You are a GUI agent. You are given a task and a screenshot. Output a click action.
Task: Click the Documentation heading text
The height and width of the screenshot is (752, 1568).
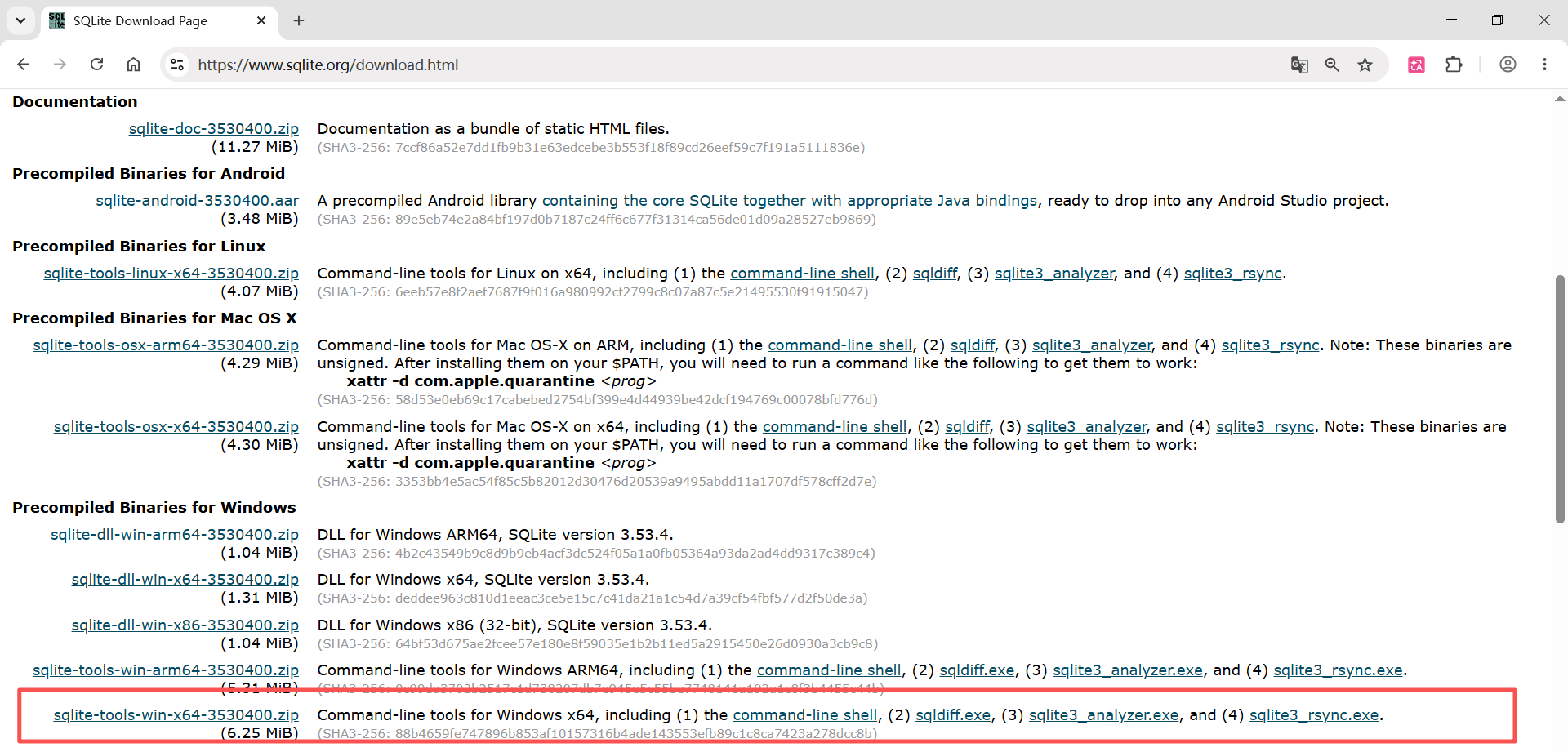[x=75, y=101]
